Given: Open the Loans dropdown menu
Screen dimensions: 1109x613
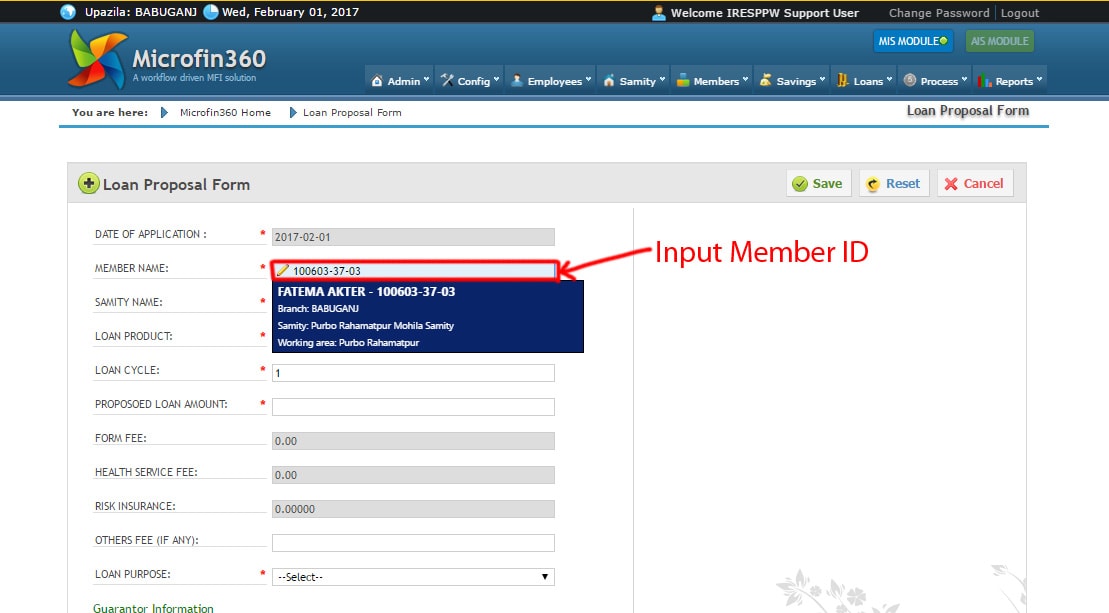Looking at the screenshot, I should pyautogui.click(x=863, y=81).
